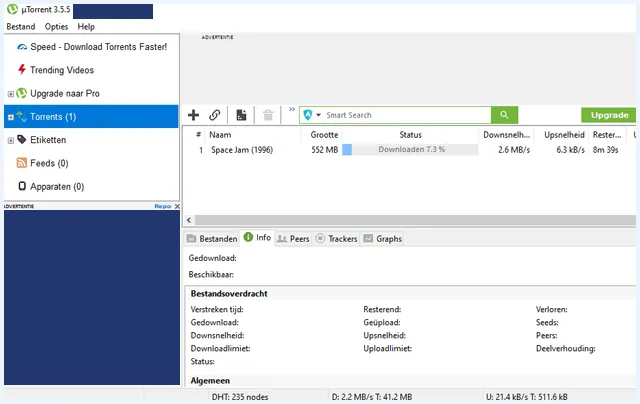This screenshot has width=640, height=404.
Task: Select Feeds (0) in sidebar
Action: (x=49, y=163)
